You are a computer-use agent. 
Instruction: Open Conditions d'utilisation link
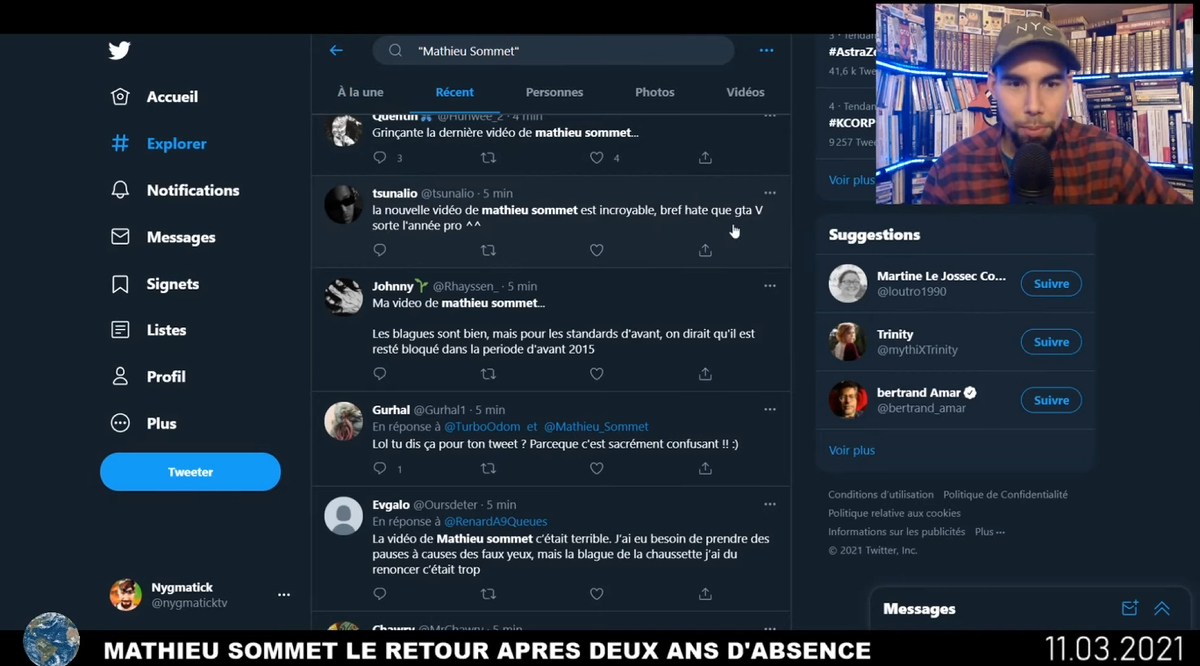pos(881,495)
